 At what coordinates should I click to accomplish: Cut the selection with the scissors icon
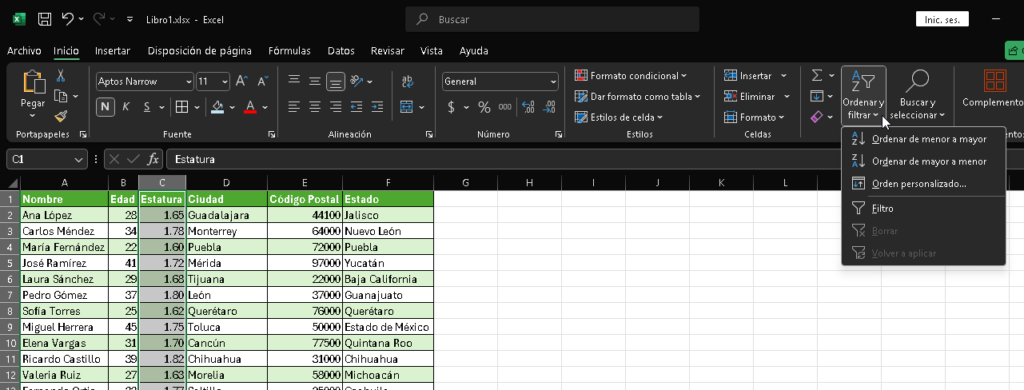point(61,76)
